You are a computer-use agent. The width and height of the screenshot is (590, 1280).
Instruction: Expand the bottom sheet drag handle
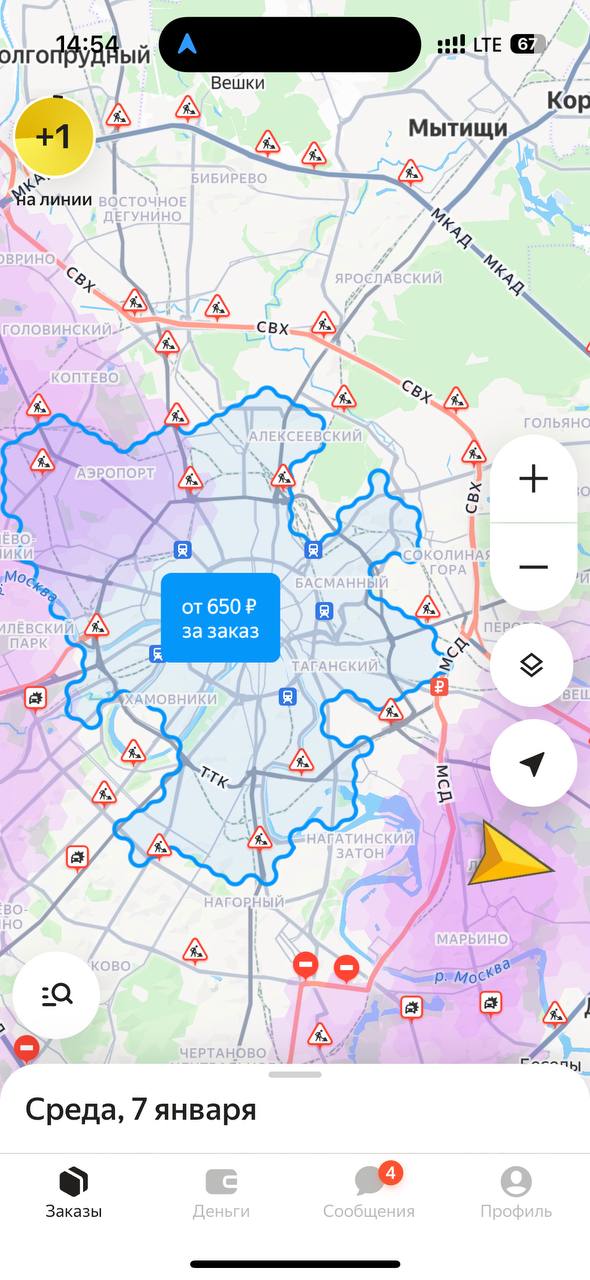pyautogui.click(x=295, y=1074)
